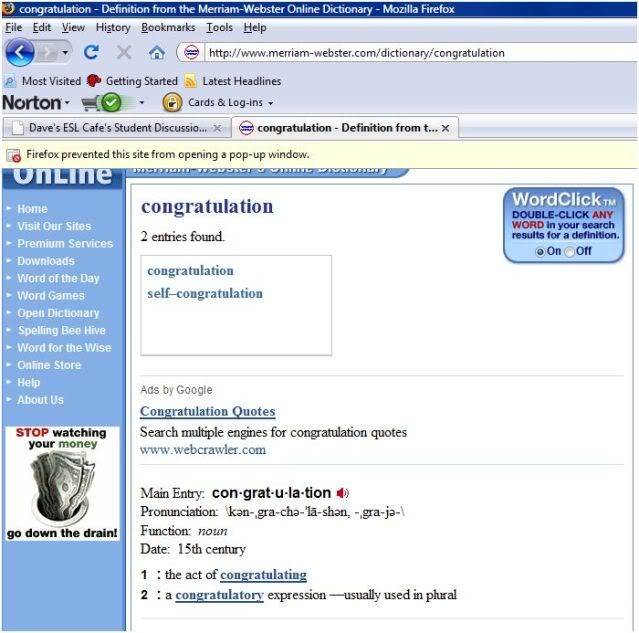Click the Stop loading X icon
Screen dimensions: 639x633
[124, 52]
